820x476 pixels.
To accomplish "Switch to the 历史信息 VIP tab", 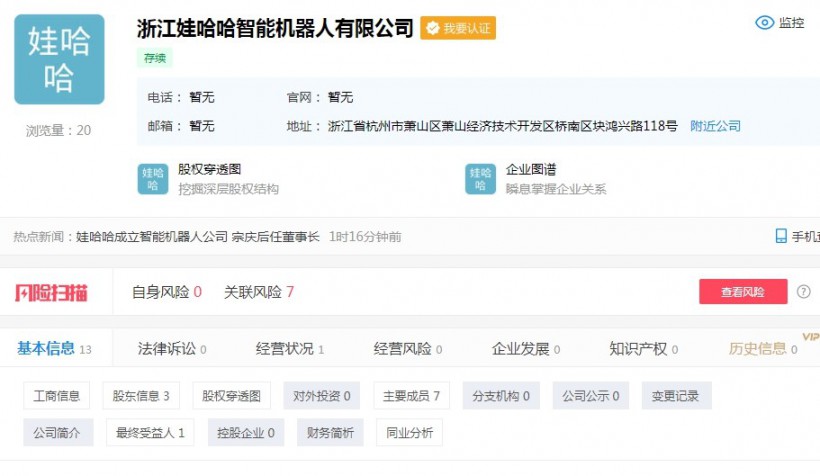I will 763,348.
